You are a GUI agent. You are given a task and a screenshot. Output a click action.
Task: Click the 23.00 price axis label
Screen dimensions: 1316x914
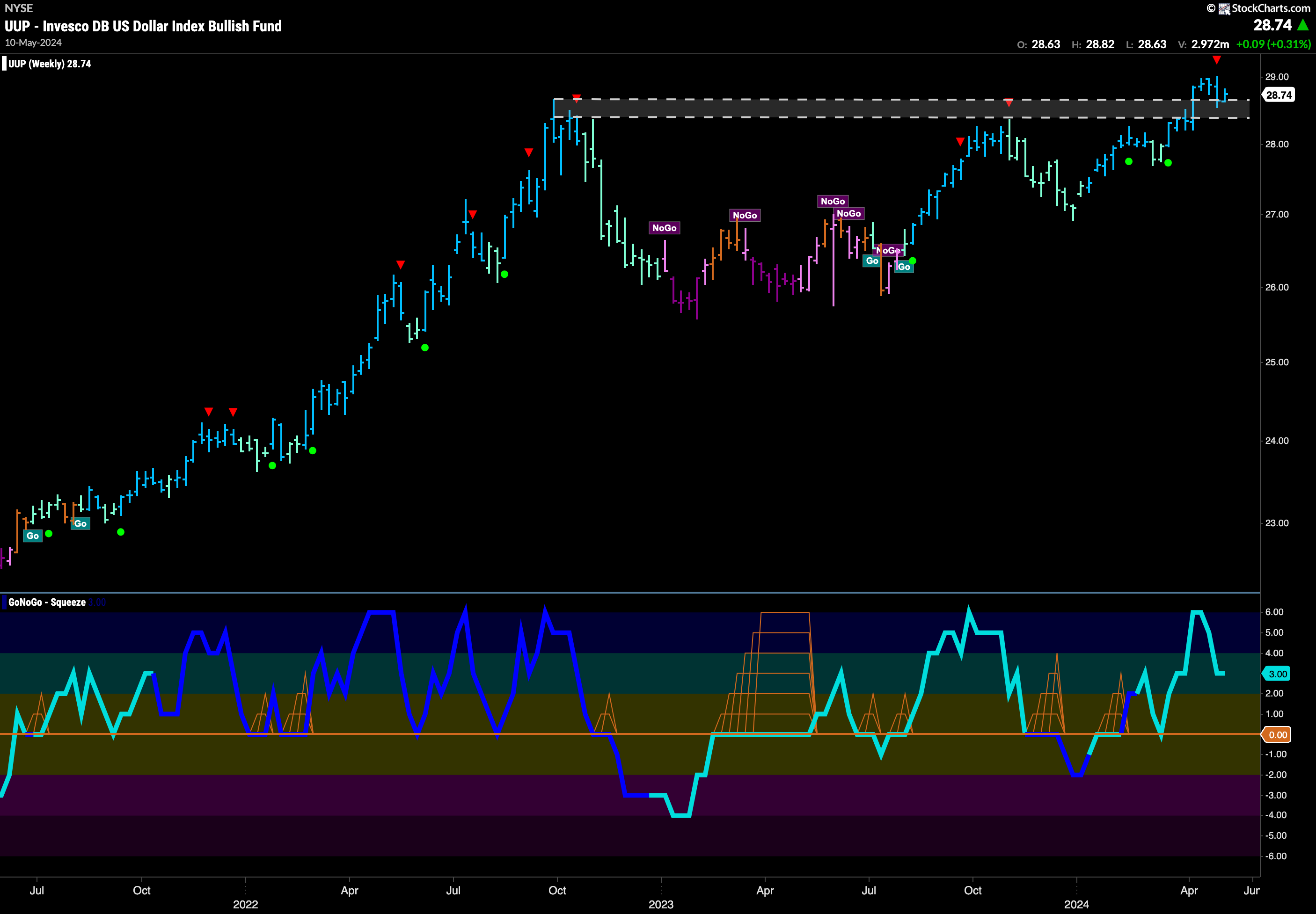(1277, 523)
